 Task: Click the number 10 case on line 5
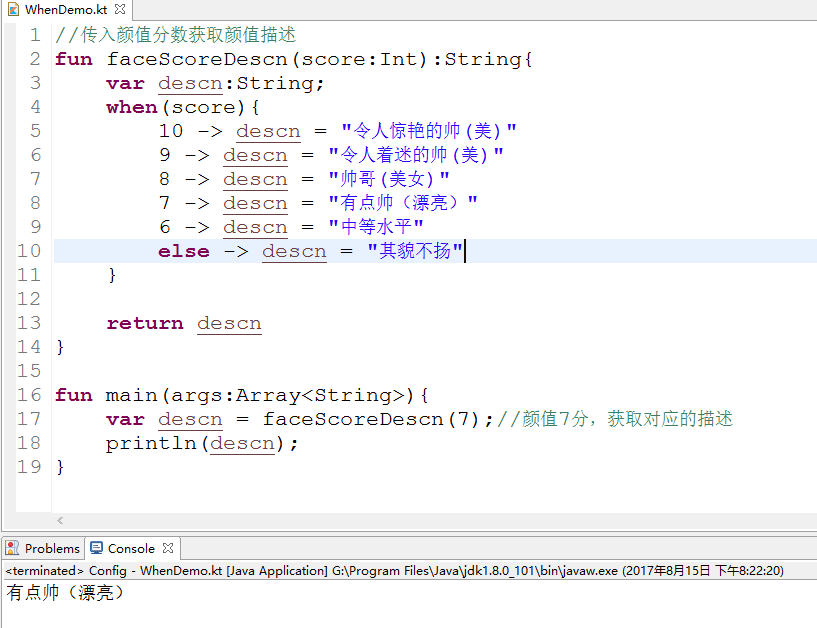pyautogui.click(x=171, y=131)
